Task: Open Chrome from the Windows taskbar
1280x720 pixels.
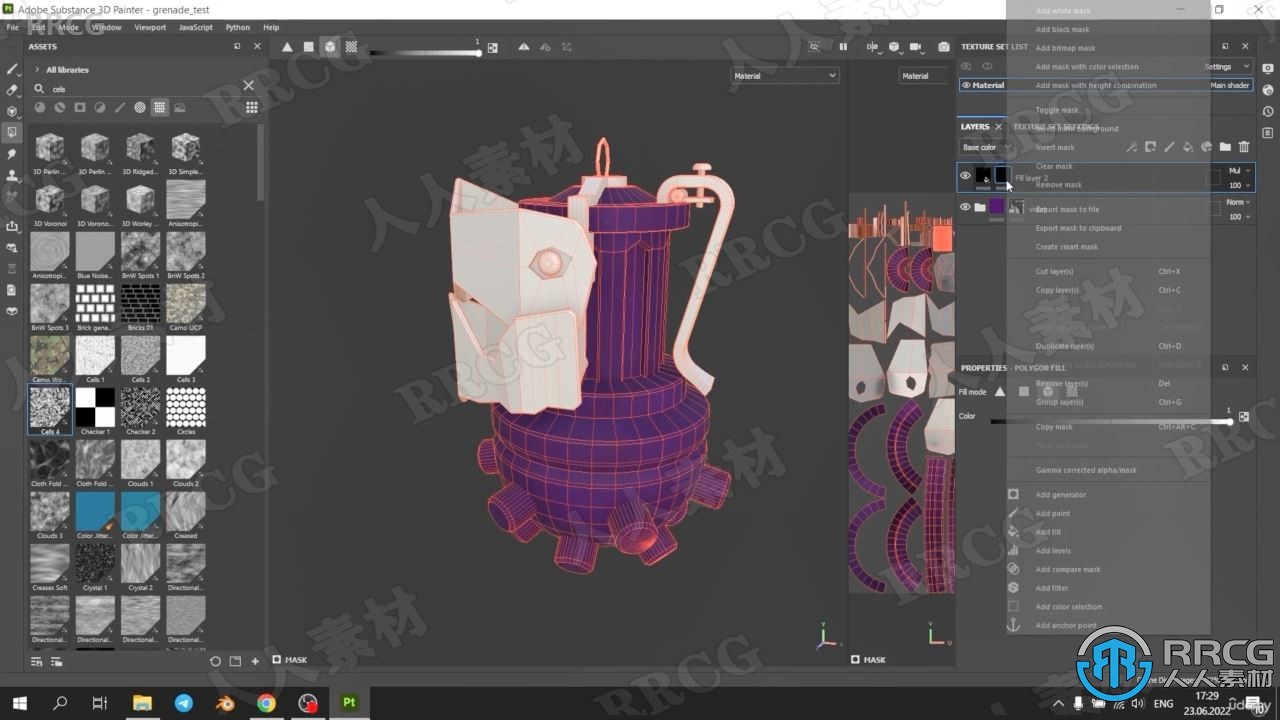Action: point(266,703)
